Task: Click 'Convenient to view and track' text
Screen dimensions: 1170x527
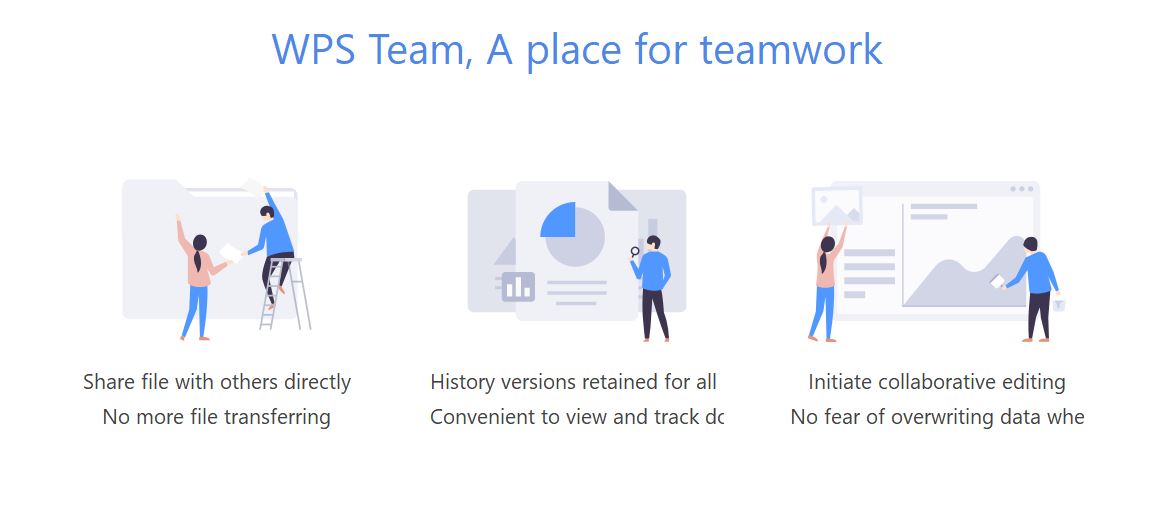Action: coord(563,416)
